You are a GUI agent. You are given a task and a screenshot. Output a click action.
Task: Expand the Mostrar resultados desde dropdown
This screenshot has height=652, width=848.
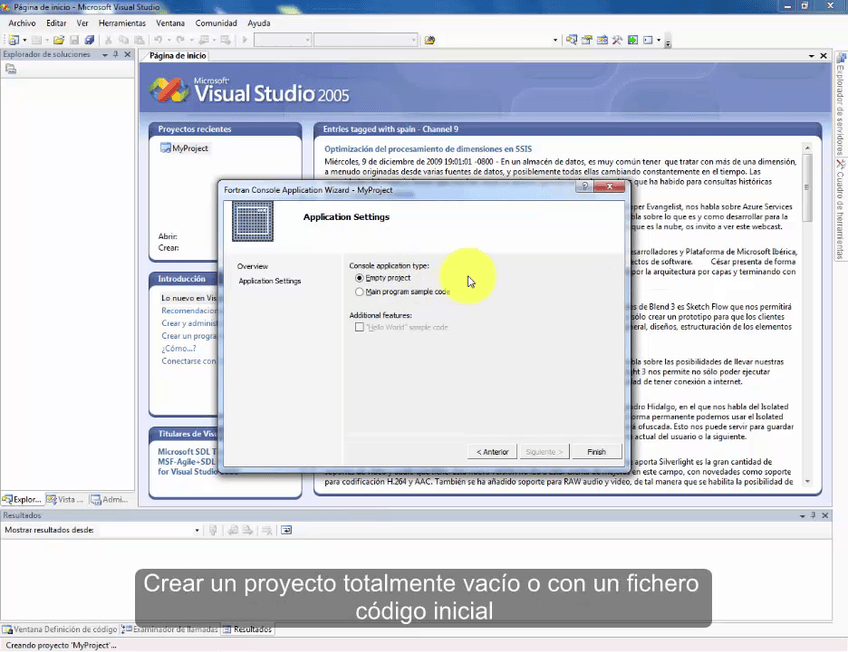coord(197,530)
